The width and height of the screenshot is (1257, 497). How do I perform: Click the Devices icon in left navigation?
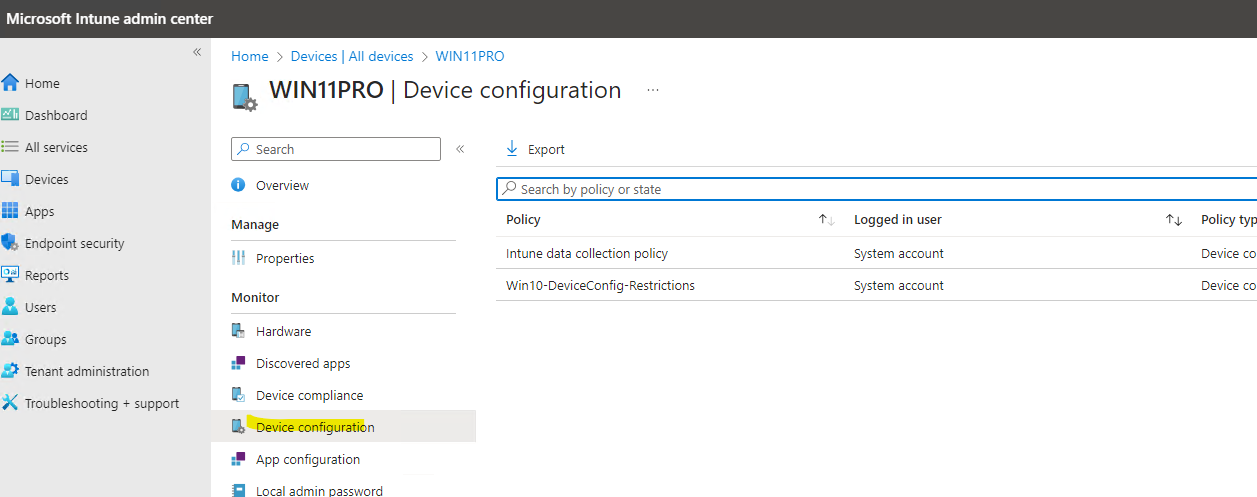pyautogui.click(x=10, y=179)
